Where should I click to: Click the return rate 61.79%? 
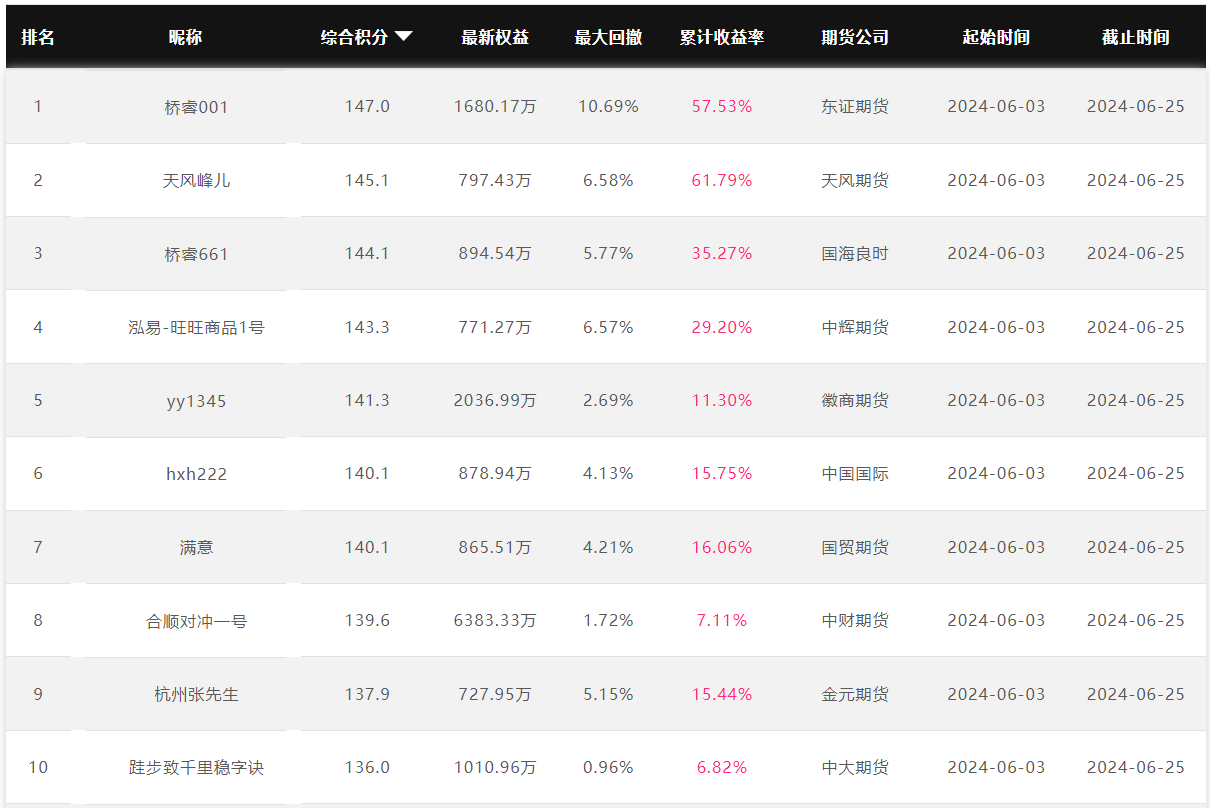pos(722,180)
